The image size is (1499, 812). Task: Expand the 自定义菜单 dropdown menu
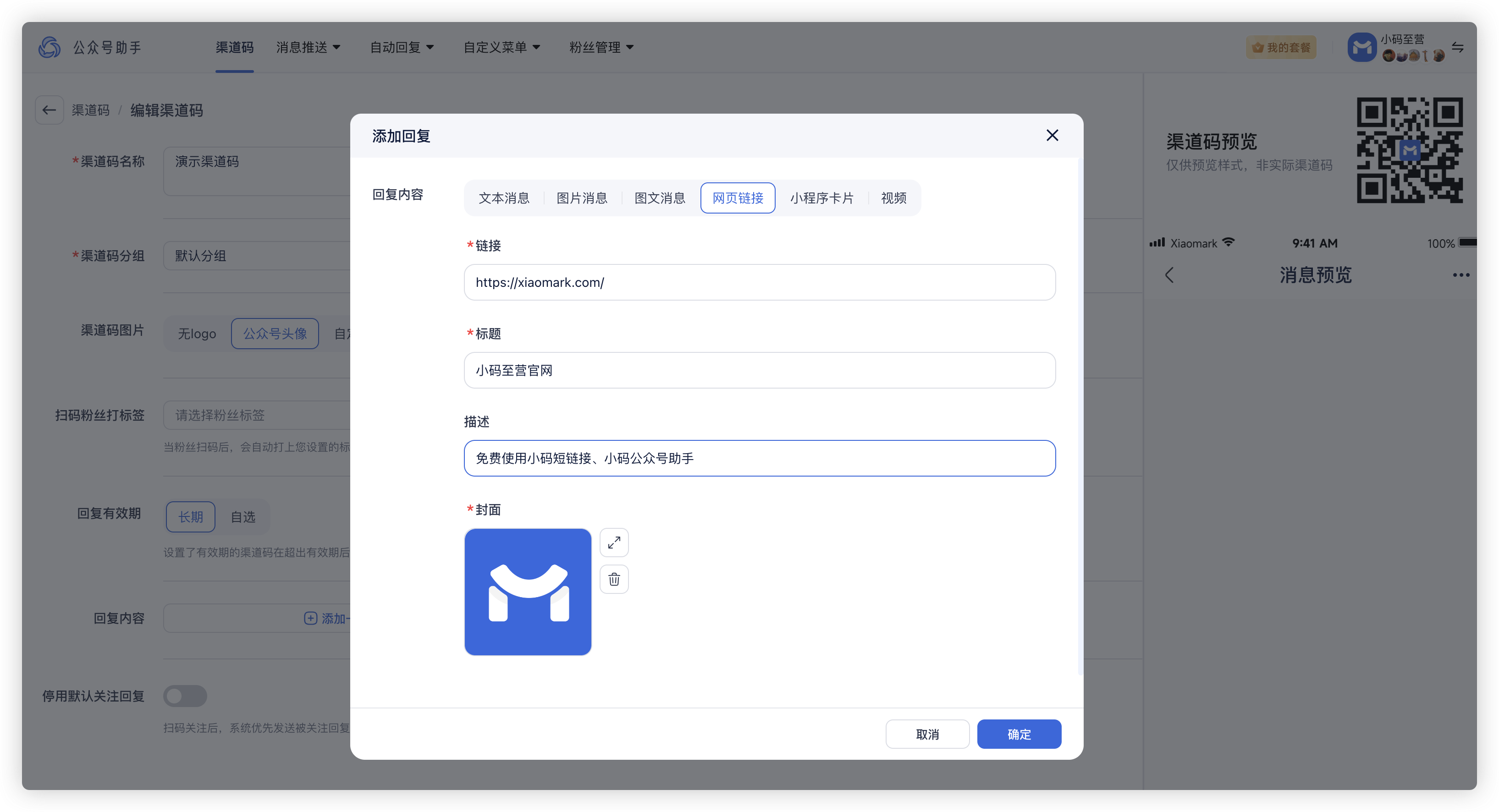[502, 47]
